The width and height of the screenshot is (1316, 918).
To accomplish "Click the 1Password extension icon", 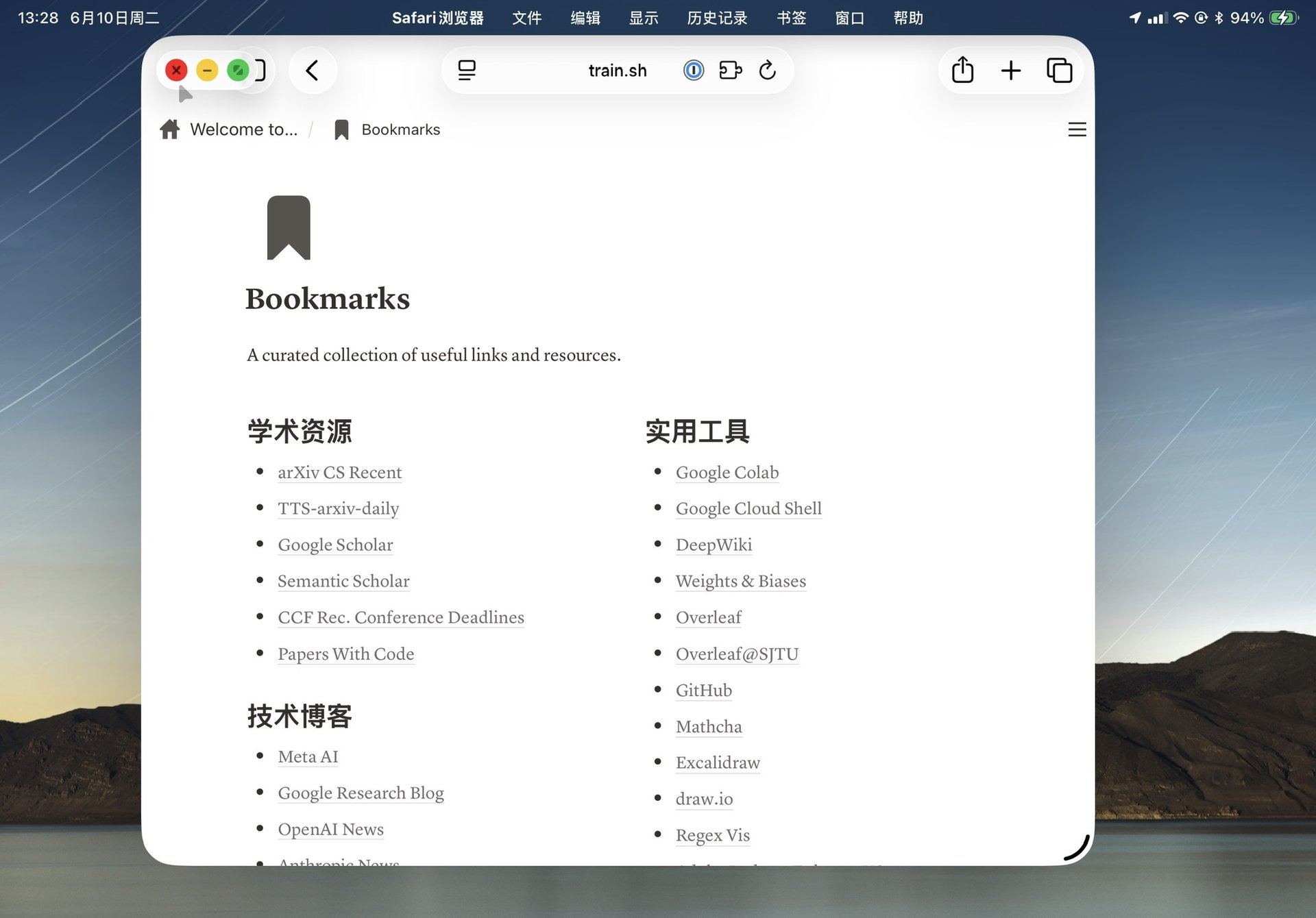I will click(694, 70).
